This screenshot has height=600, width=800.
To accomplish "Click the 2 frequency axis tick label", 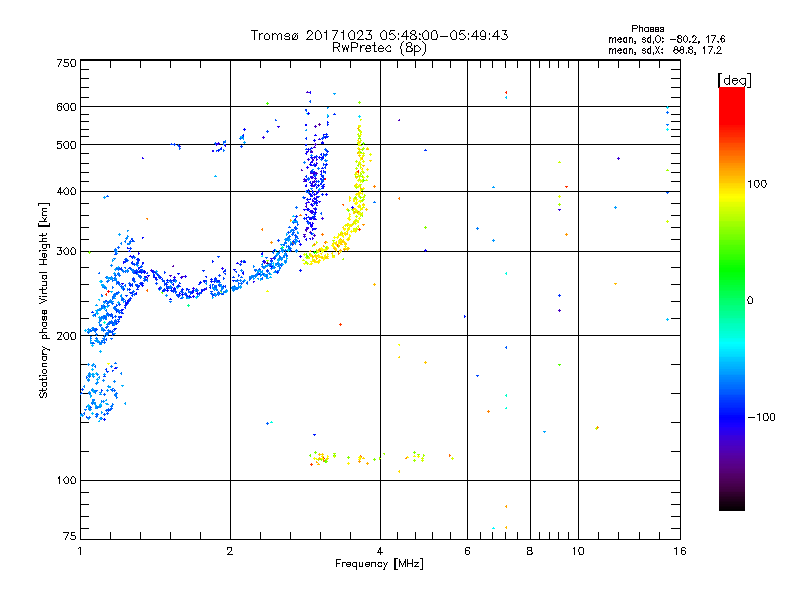I will point(230,551).
